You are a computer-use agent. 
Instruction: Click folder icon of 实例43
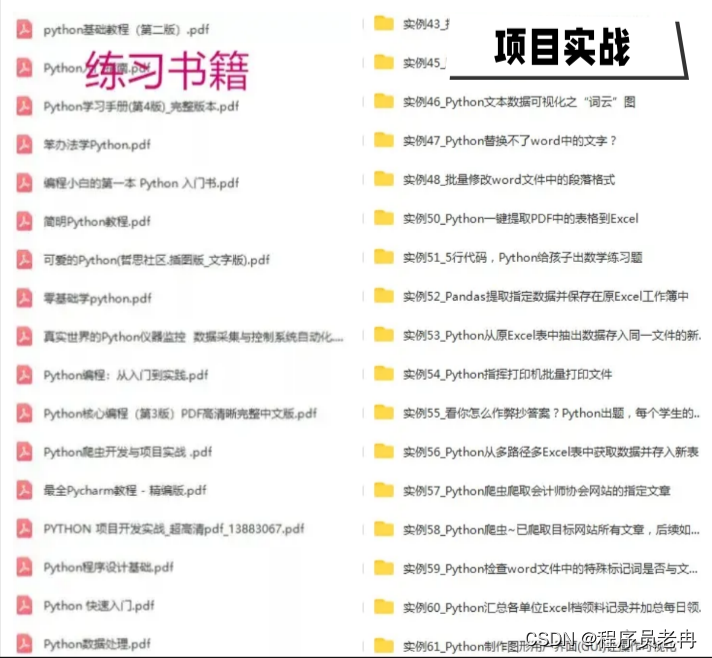pos(384,23)
